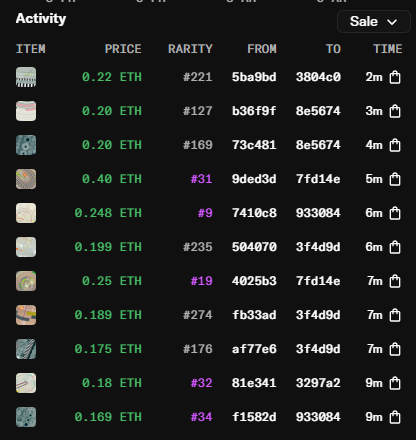Screen dimensions: 416x440
Task: Open the item thumbnail priced 0.40 ETH
Action: (x=26, y=179)
